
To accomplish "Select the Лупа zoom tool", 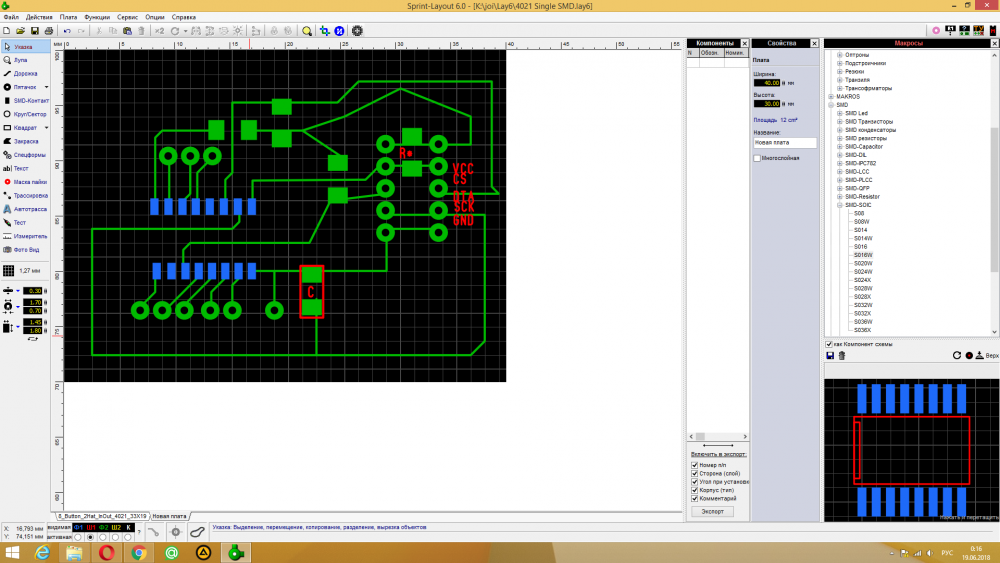I will click(20, 60).
